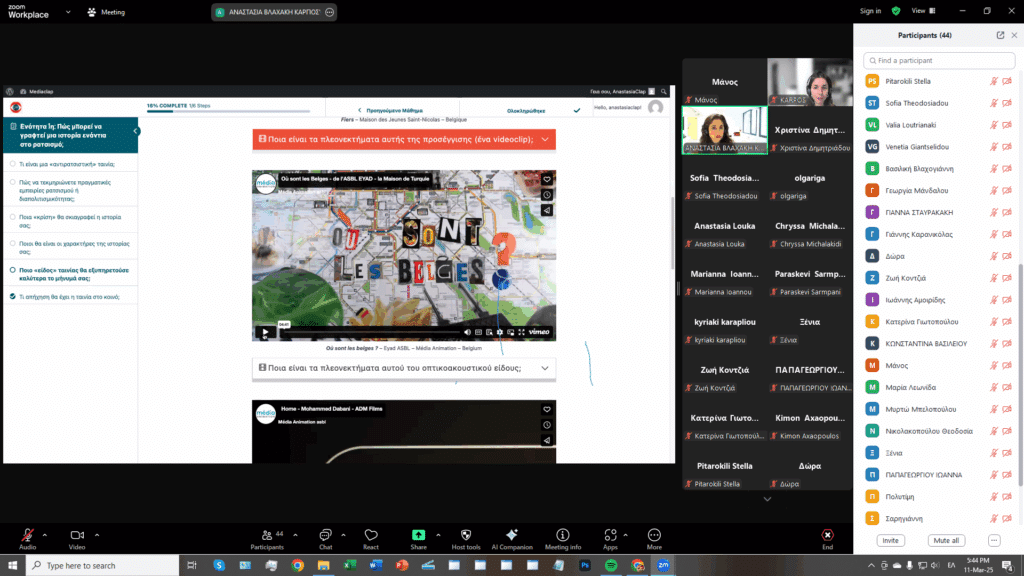Open topic 'Τι απήχηση θα έχει η ταινία στο κοινό;'
This screenshot has height=576, width=1024.
[69, 297]
